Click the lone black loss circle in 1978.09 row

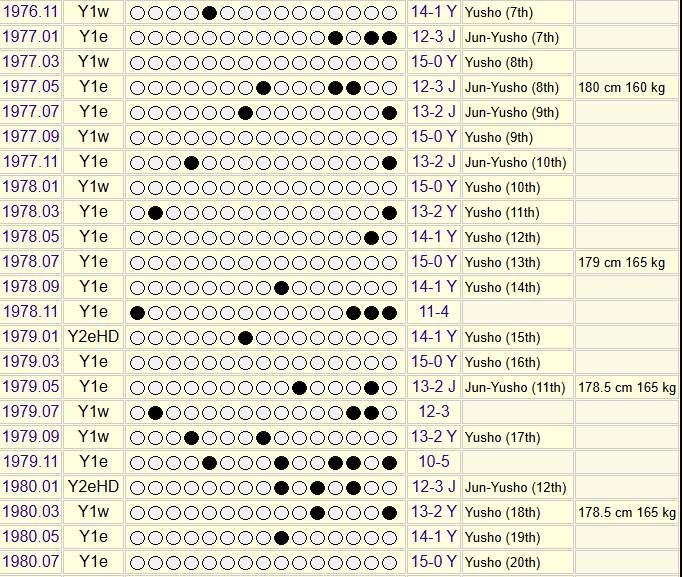(x=281, y=288)
